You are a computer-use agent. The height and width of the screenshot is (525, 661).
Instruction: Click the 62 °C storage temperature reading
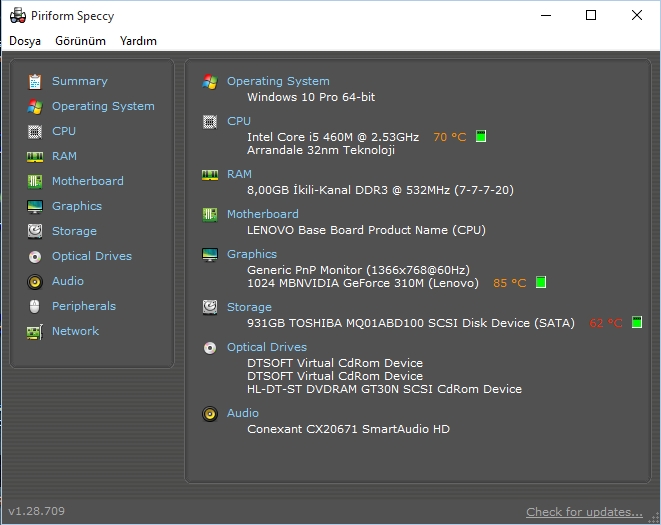coord(606,323)
